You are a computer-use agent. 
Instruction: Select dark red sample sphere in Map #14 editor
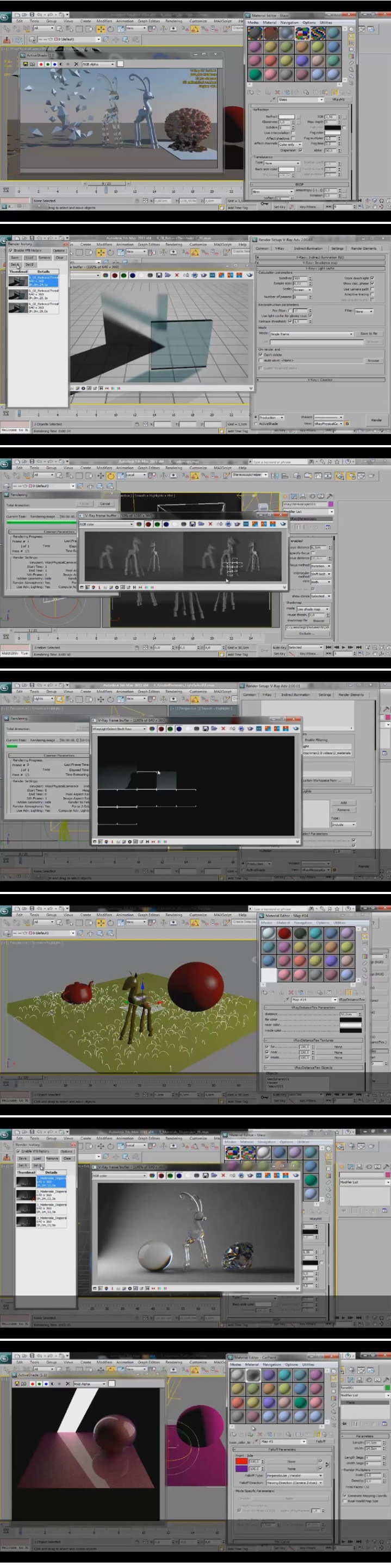pyautogui.click(x=284, y=933)
